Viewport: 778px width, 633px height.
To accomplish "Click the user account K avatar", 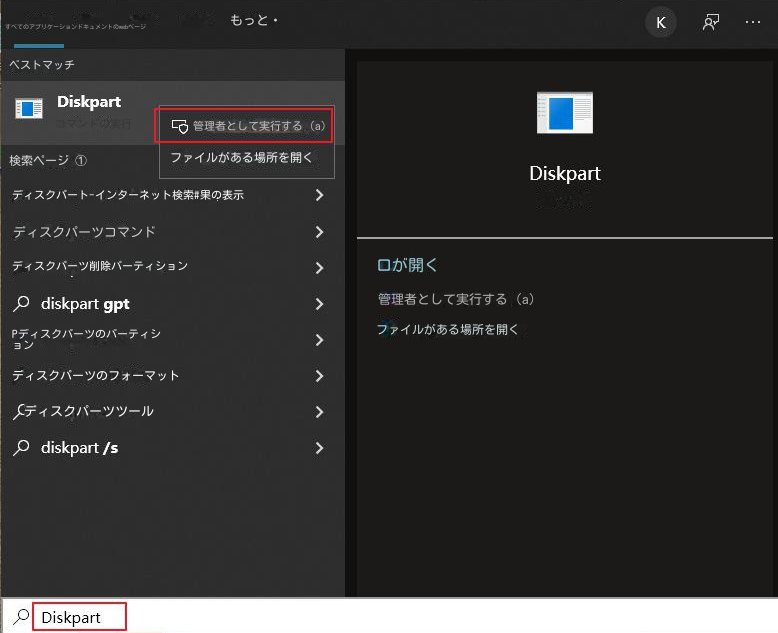I will pyautogui.click(x=660, y=23).
